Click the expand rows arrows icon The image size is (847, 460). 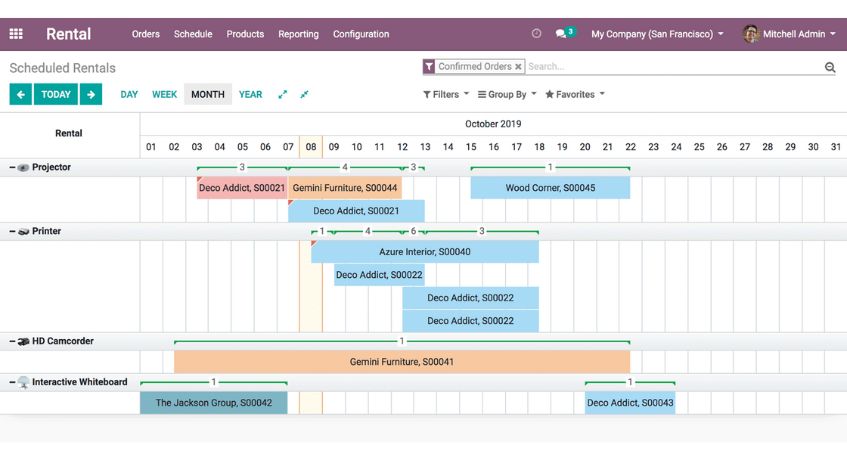(x=283, y=95)
